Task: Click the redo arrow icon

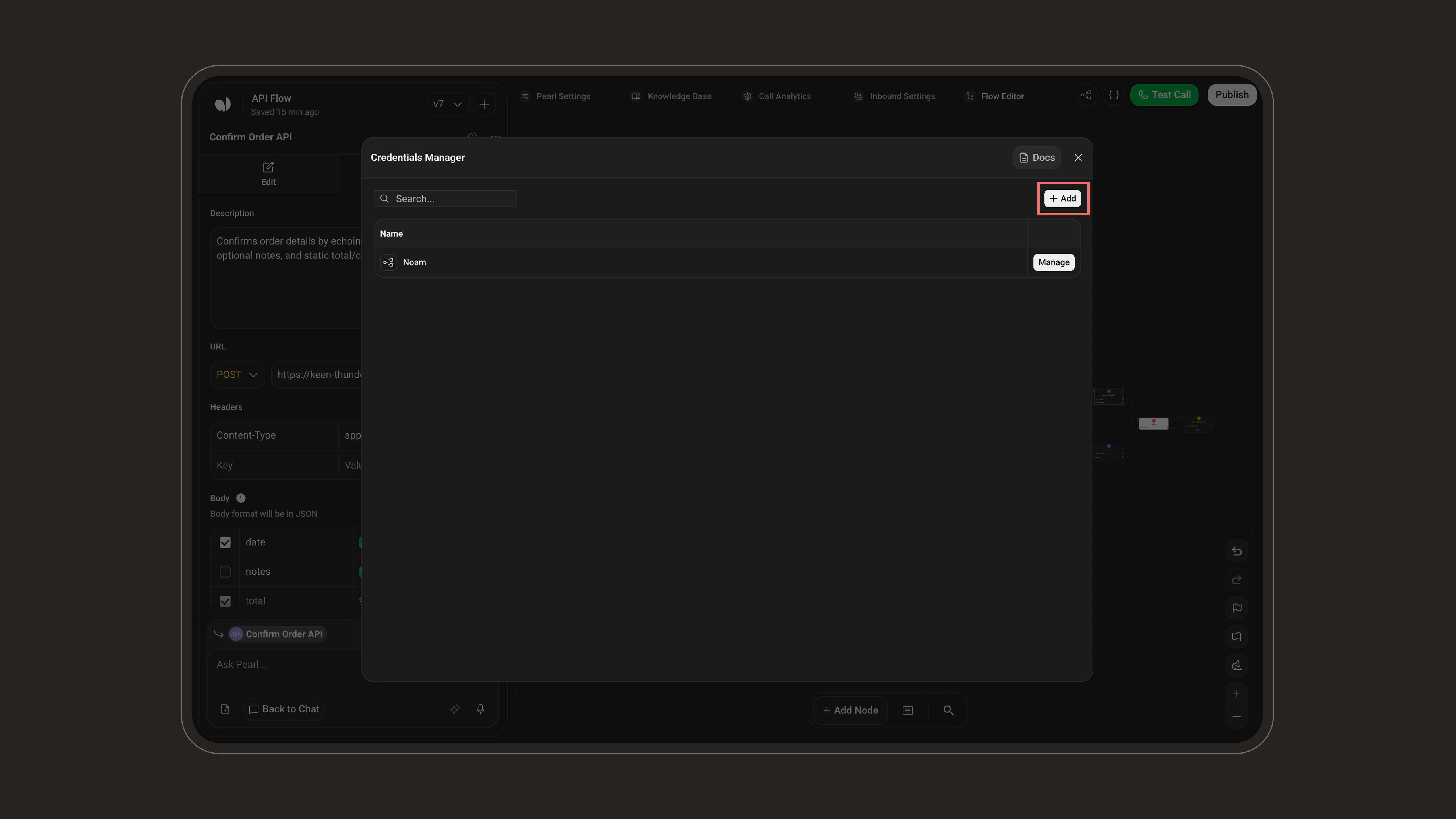Action: click(1237, 580)
